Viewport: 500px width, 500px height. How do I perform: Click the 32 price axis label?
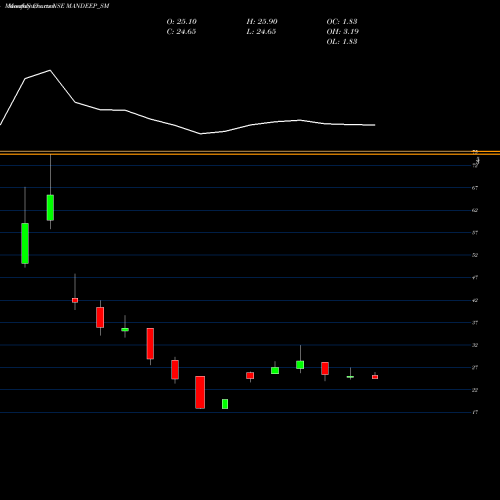(x=475, y=345)
